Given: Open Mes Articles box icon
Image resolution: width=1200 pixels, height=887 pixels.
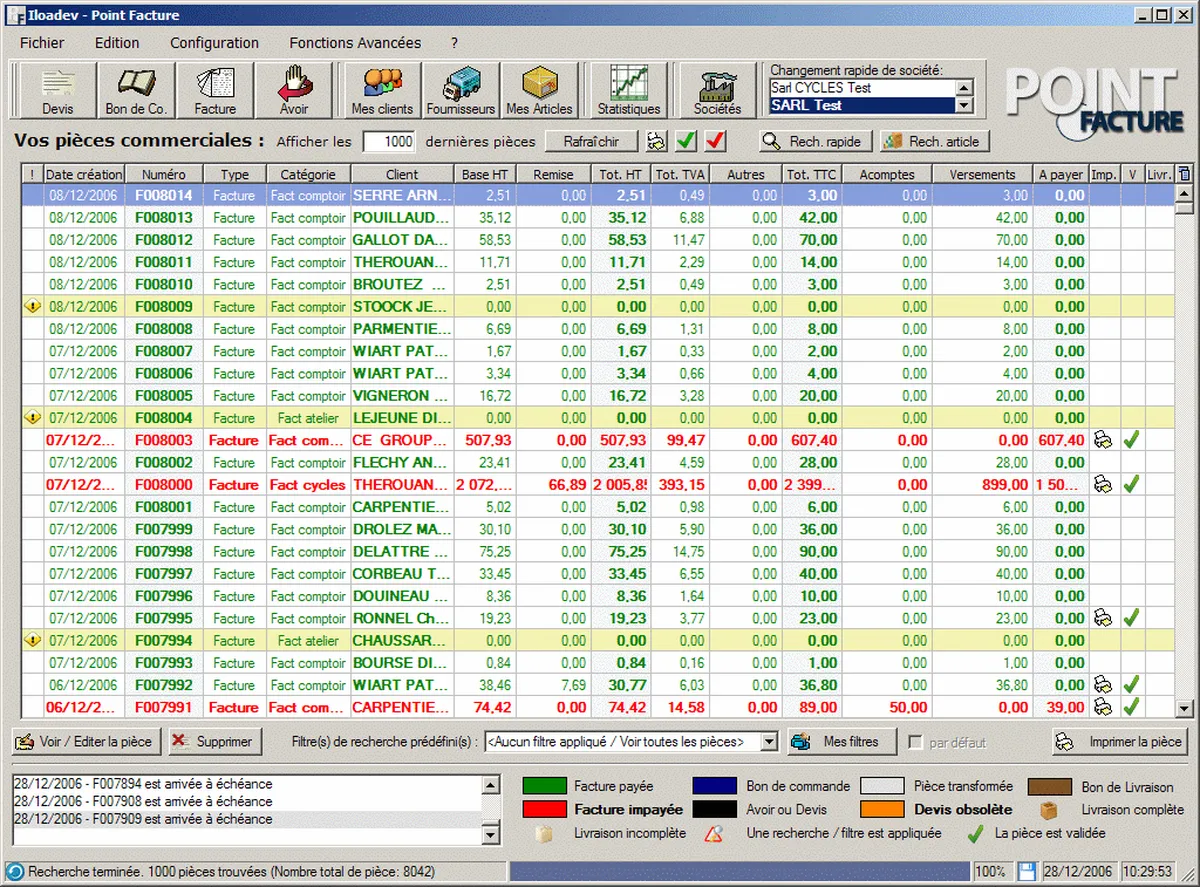Looking at the screenshot, I should click(540, 91).
